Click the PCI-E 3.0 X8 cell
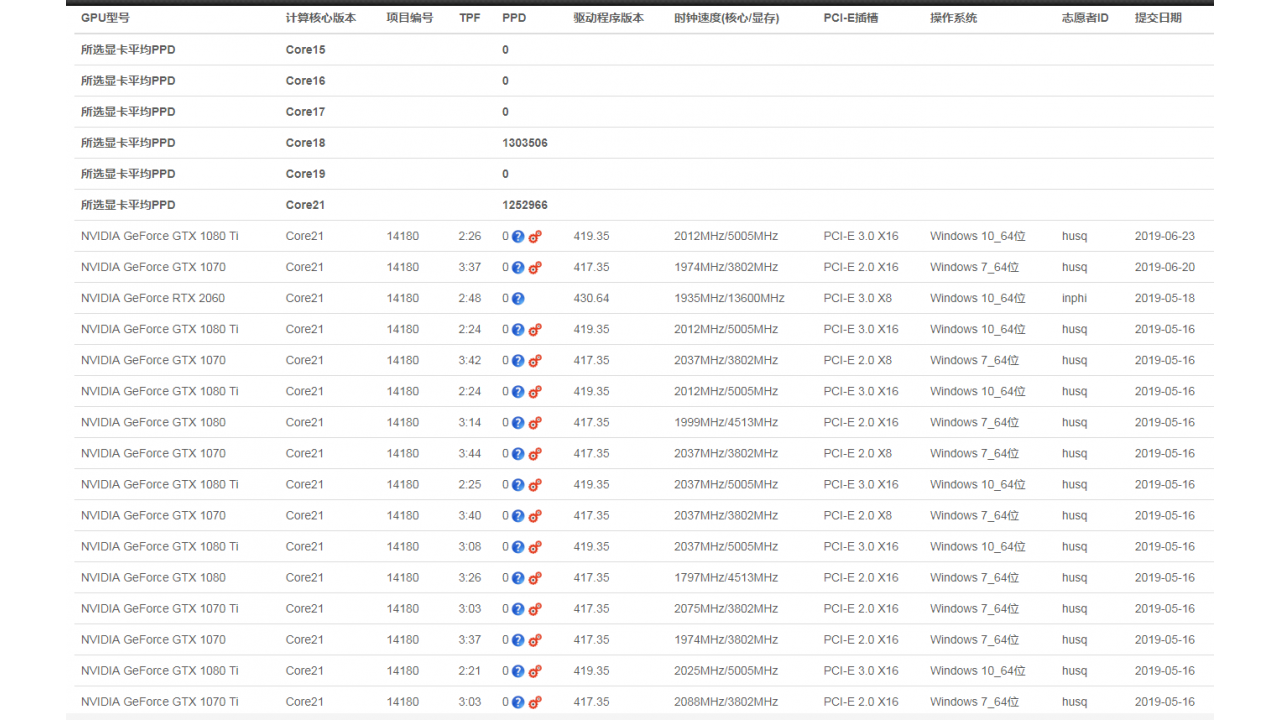The height and width of the screenshot is (720, 1280). tap(858, 298)
